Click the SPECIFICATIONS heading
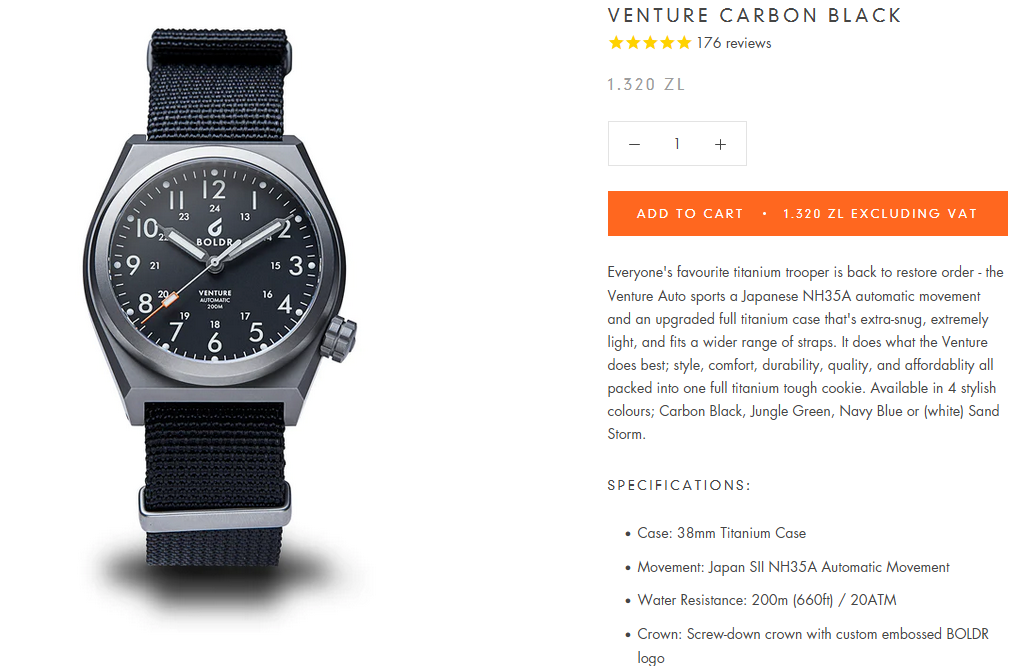The image size is (1022, 666). (x=679, y=485)
